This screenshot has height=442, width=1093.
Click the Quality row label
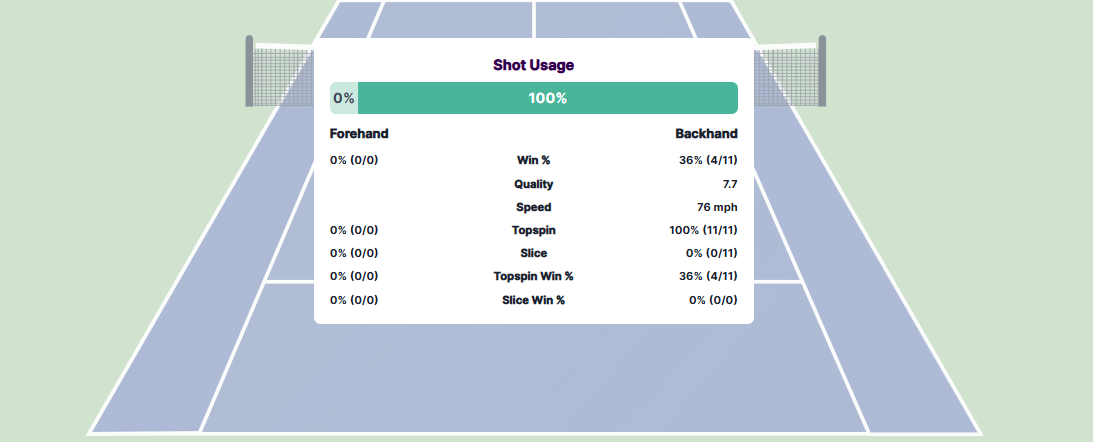(533, 184)
